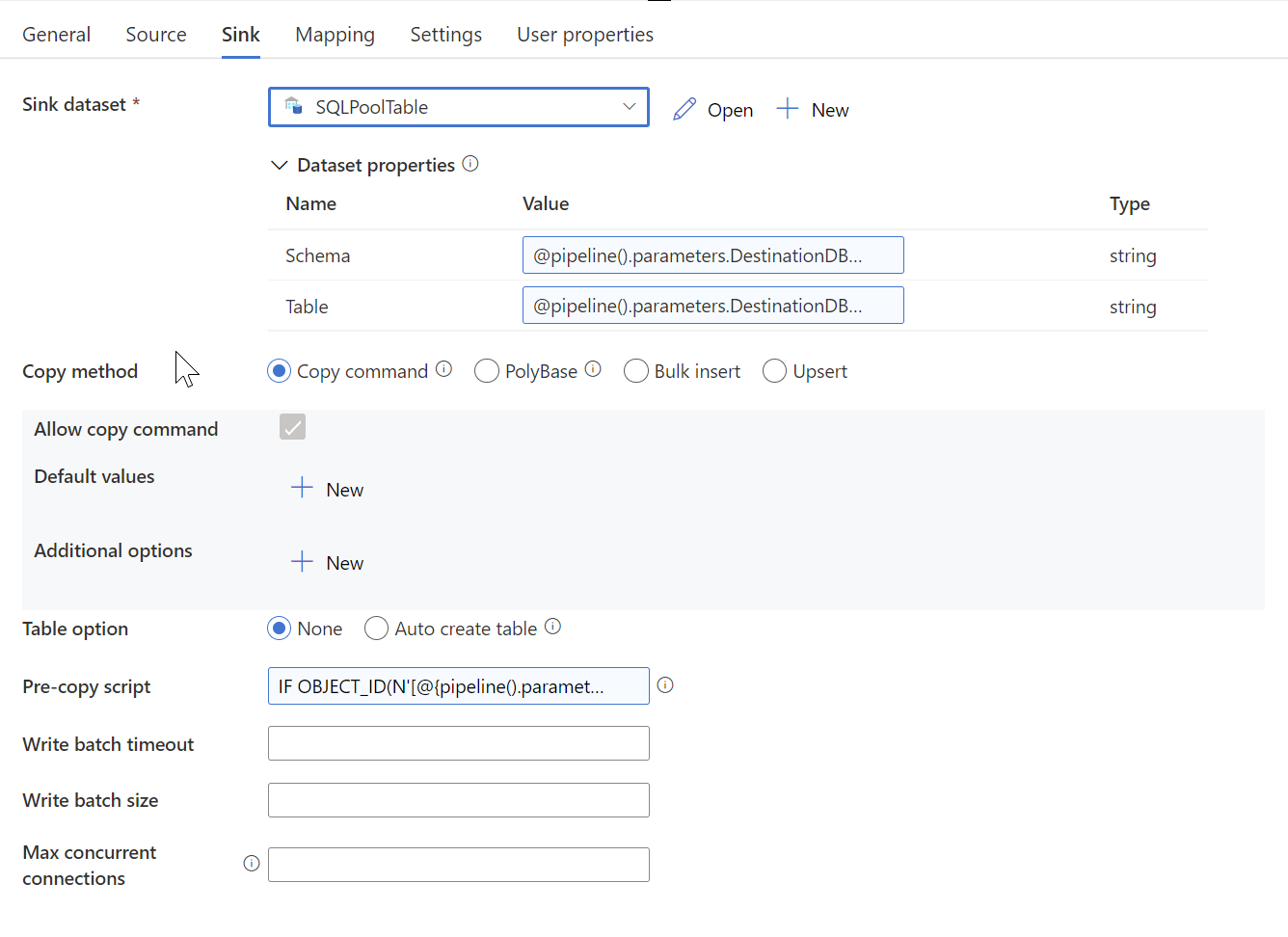Screen dimensions: 1288x937
Task: Open the General tab
Action: pos(56,35)
